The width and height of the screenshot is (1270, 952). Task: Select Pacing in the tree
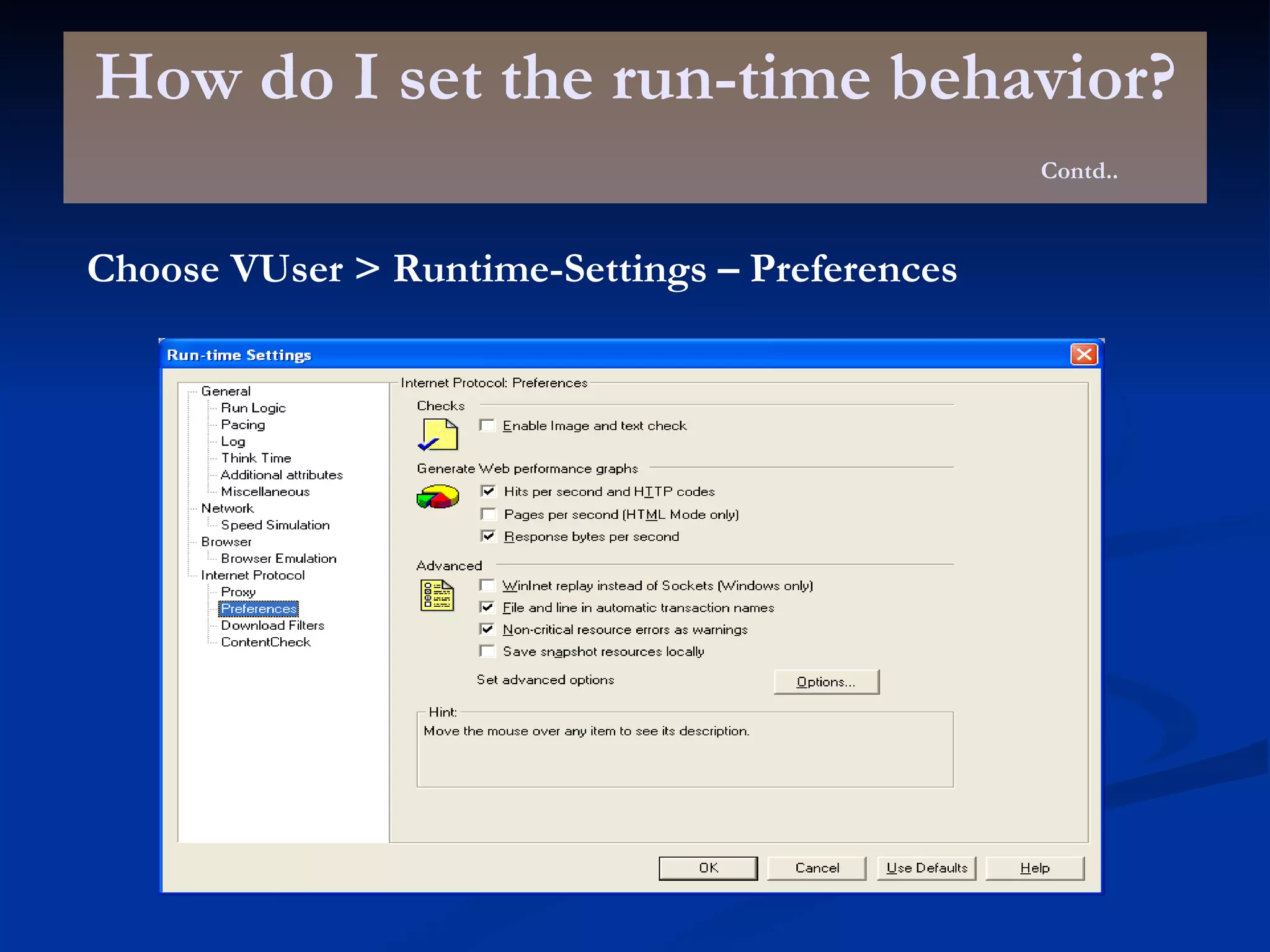[x=242, y=425]
